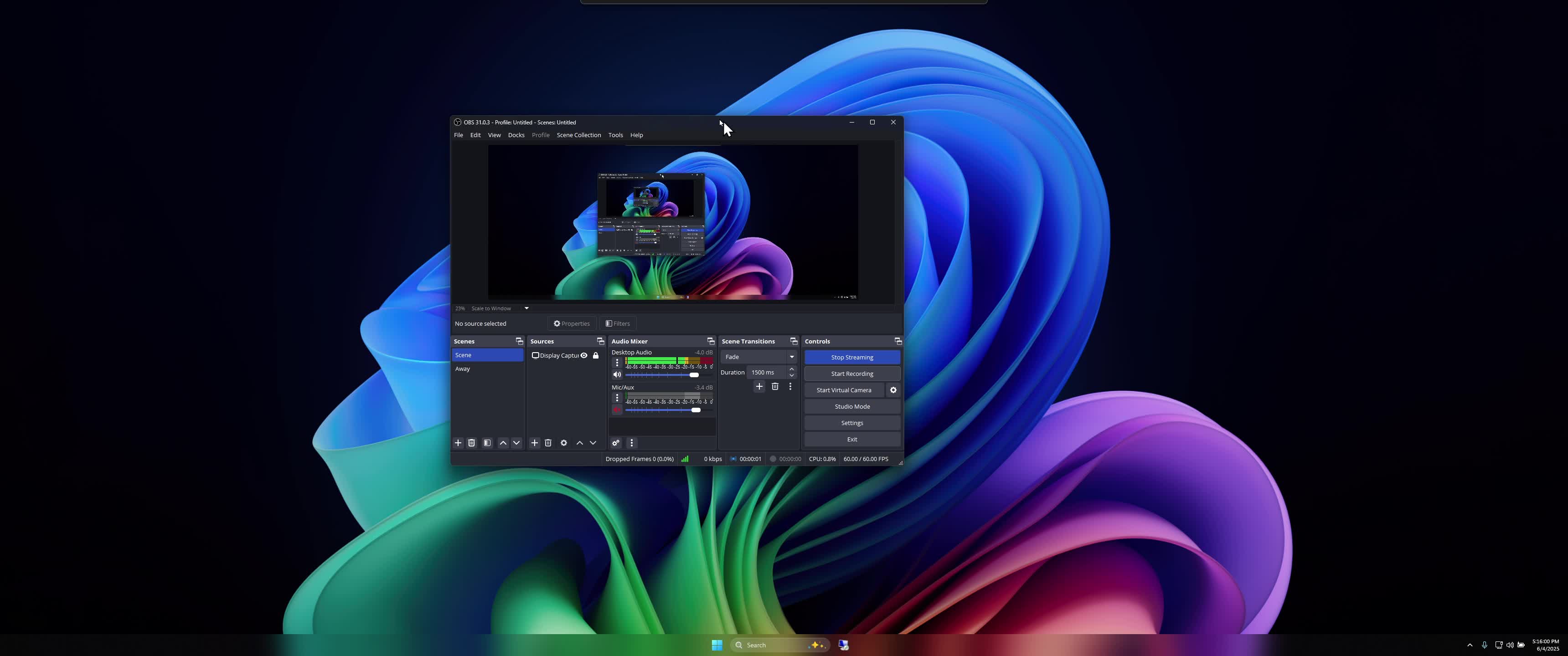Click Start Recording button
The image size is (1568, 656).
point(852,374)
